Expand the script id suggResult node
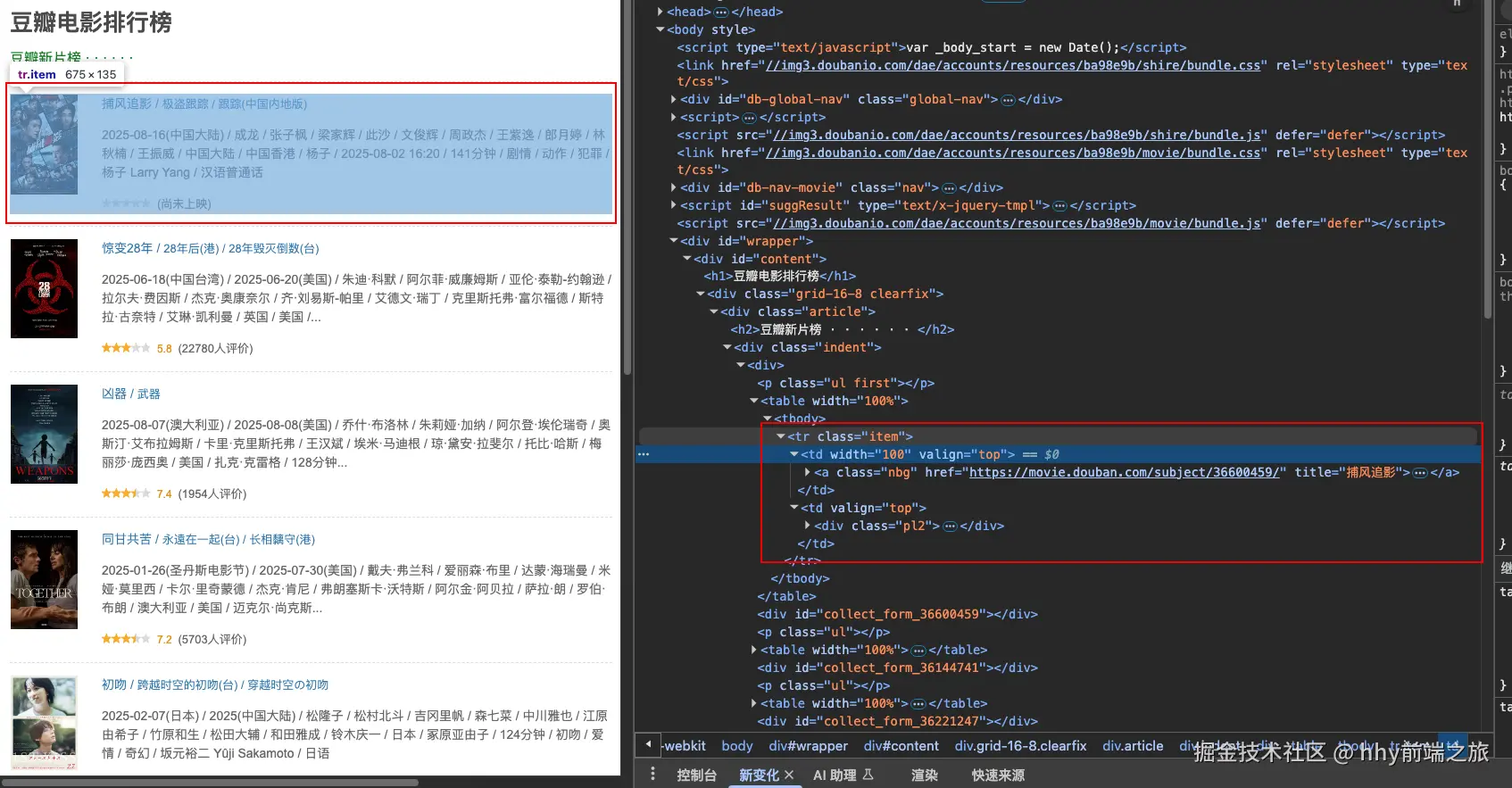The height and width of the screenshot is (788, 1512). (674, 205)
